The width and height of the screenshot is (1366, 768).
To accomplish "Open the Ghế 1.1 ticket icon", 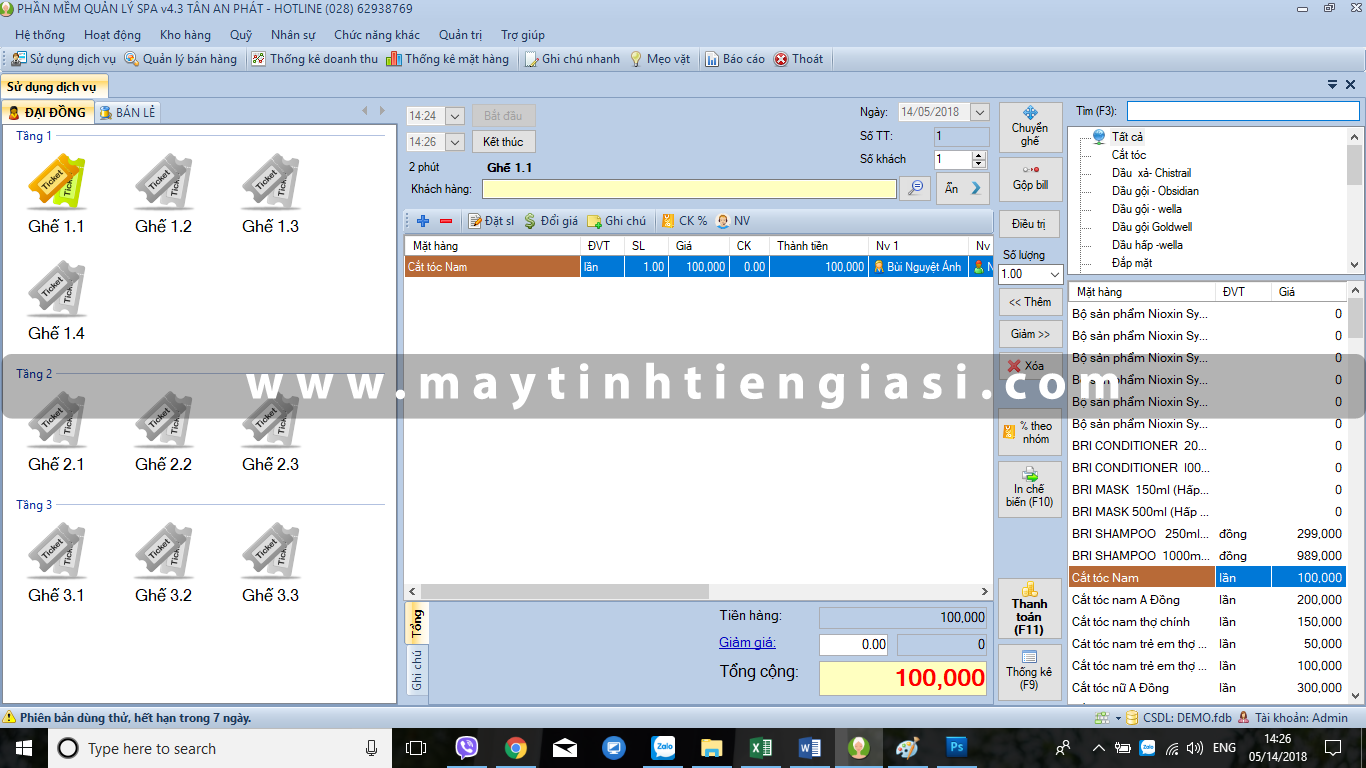I will click(x=56, y=183).
